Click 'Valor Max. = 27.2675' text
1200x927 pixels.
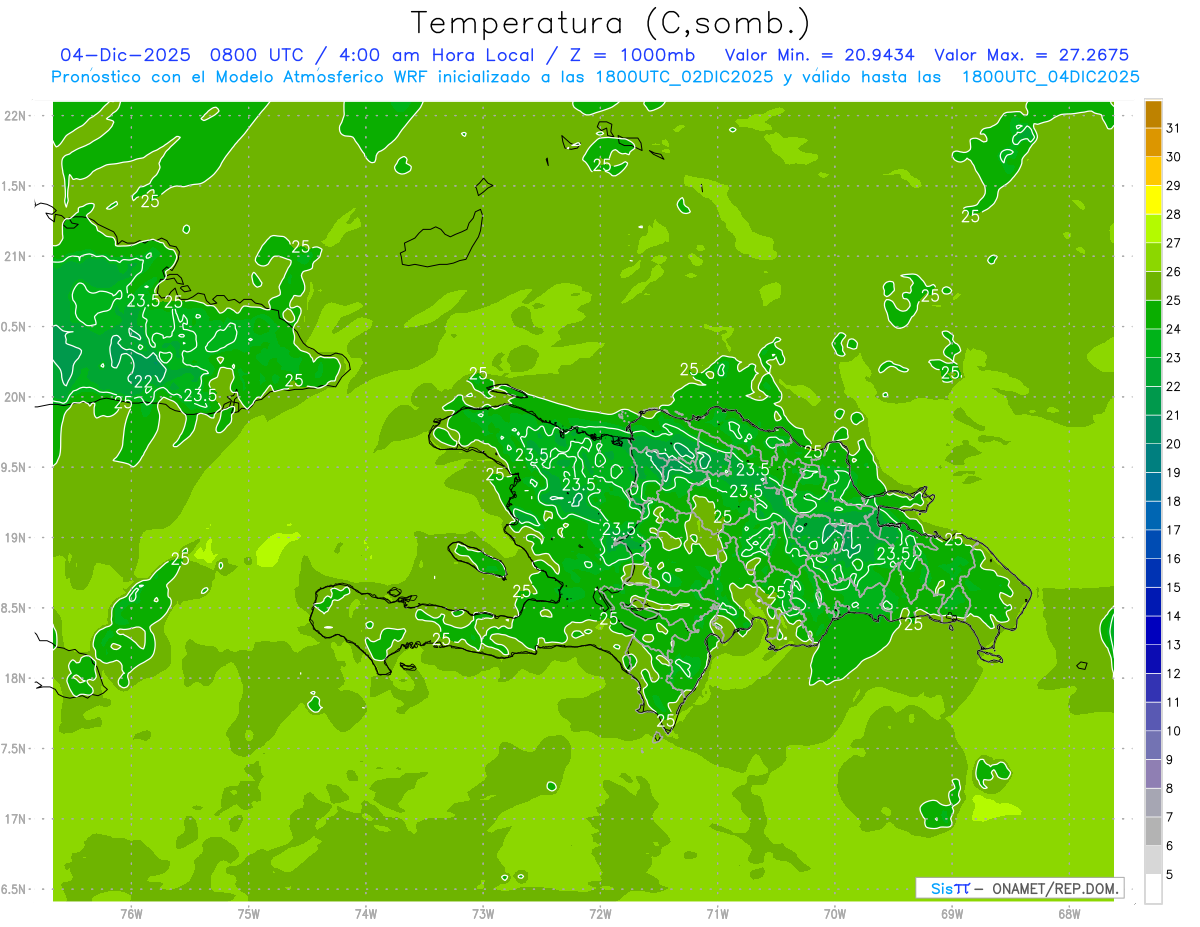click(x=1031, y=55)
